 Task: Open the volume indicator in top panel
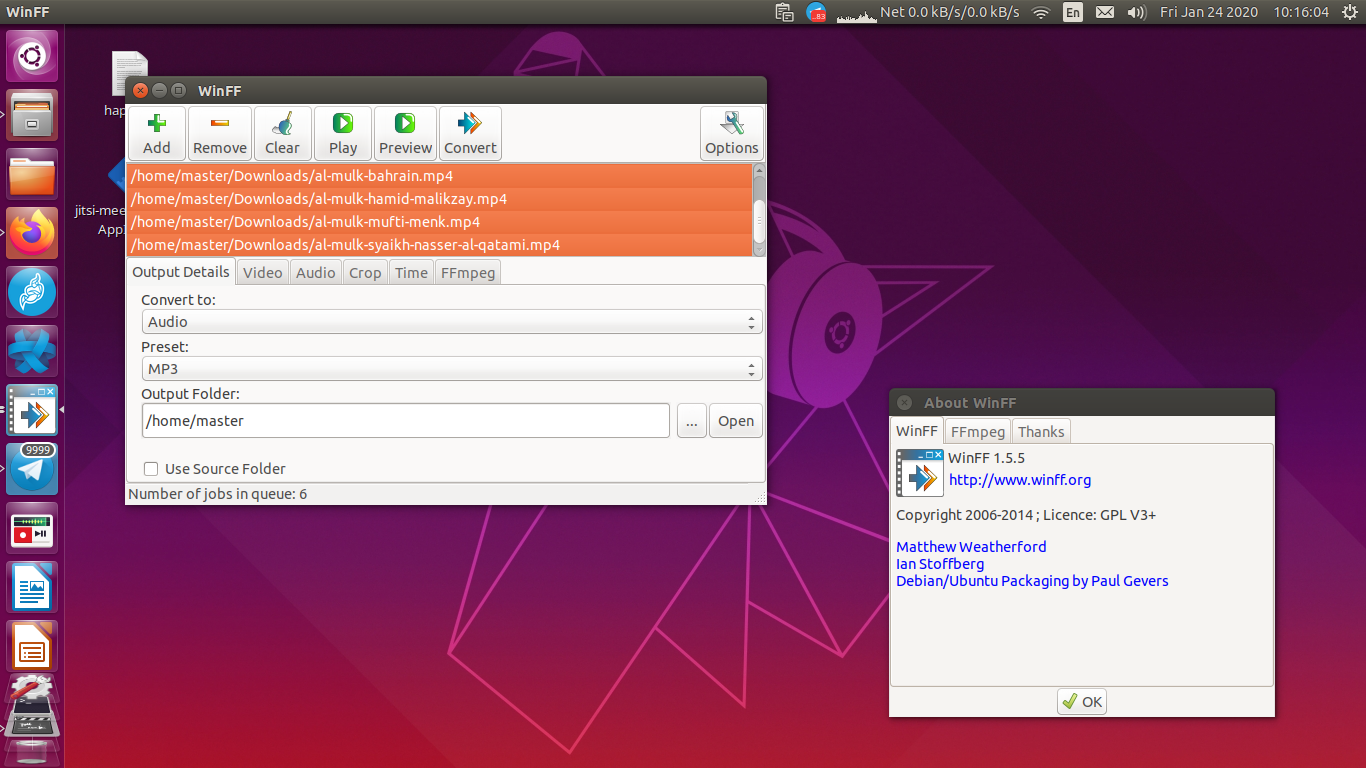(x=1136, y=12)
